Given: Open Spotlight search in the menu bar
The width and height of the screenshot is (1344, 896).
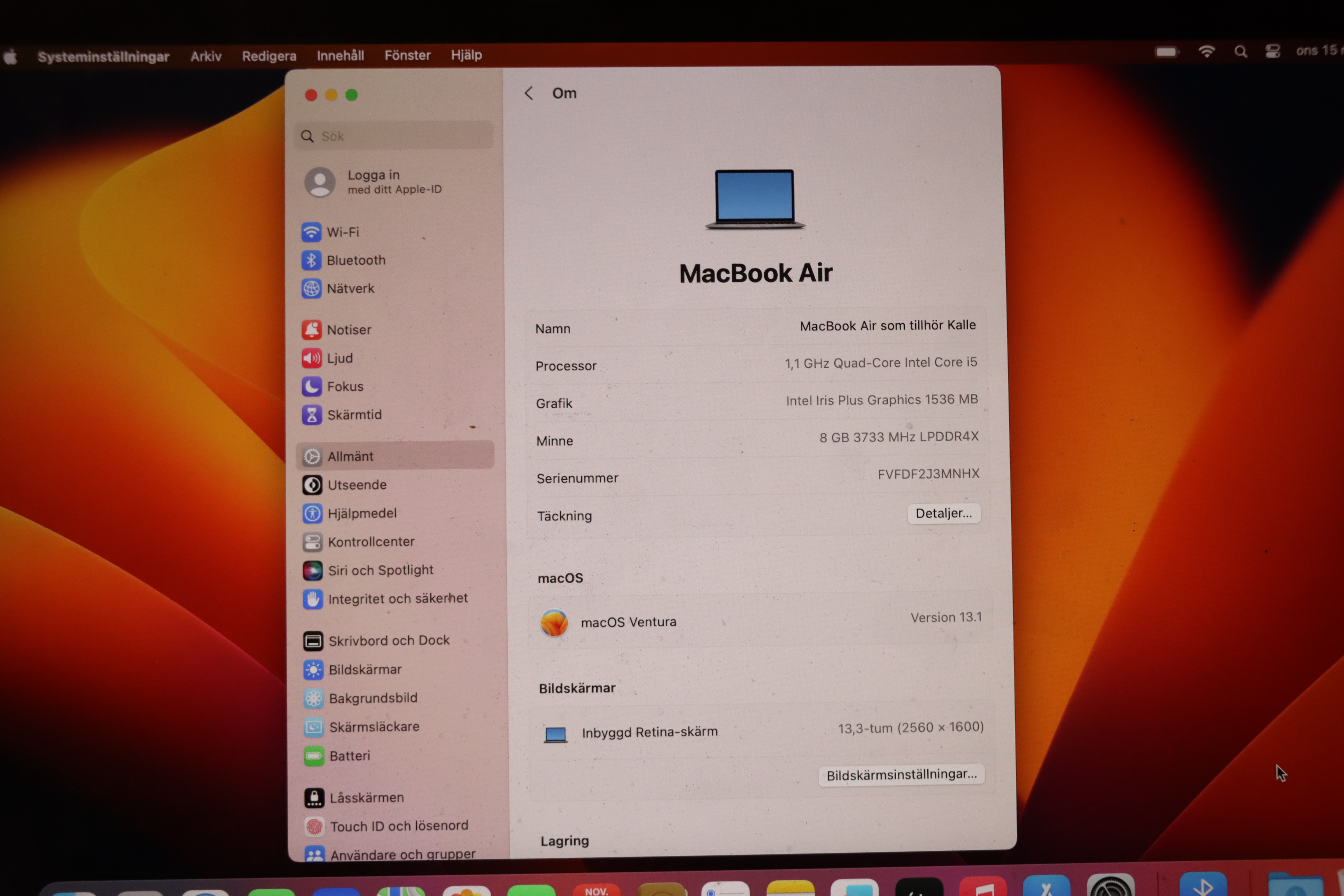Looking at the screenshot, I should 1240,52.
